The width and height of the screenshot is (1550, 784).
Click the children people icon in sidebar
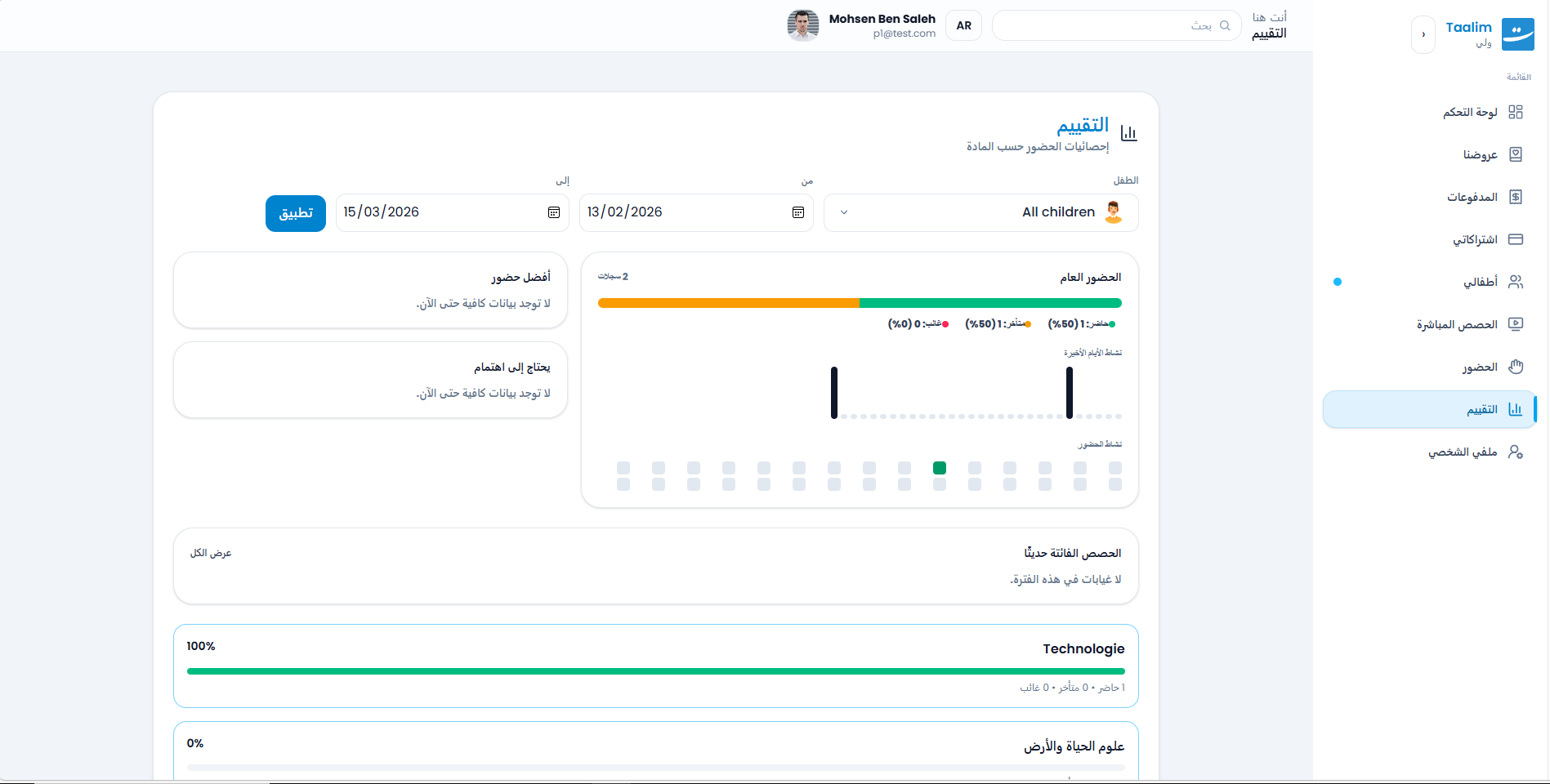[x=1515, y=282]
